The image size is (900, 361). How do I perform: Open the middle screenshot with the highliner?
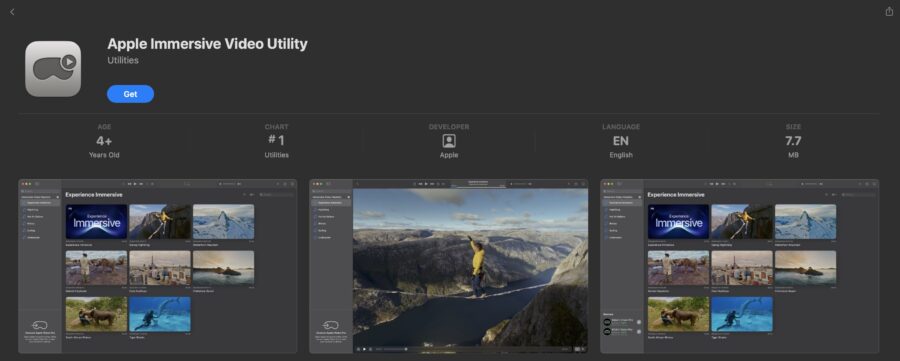click(449, 266)
